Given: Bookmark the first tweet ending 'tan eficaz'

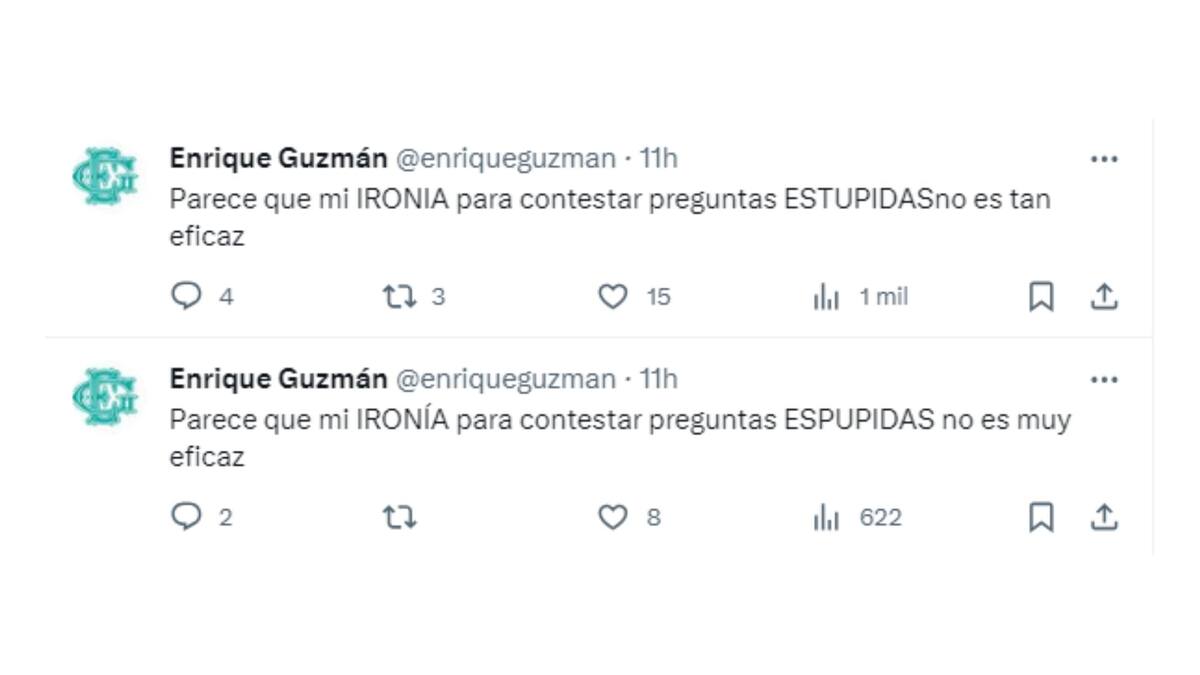Looking at the screenshot, I should [x=1041, y=297].
